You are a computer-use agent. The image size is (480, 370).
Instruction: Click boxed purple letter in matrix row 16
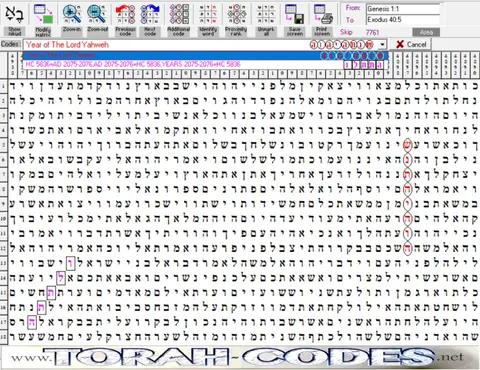tap(41, 307)
